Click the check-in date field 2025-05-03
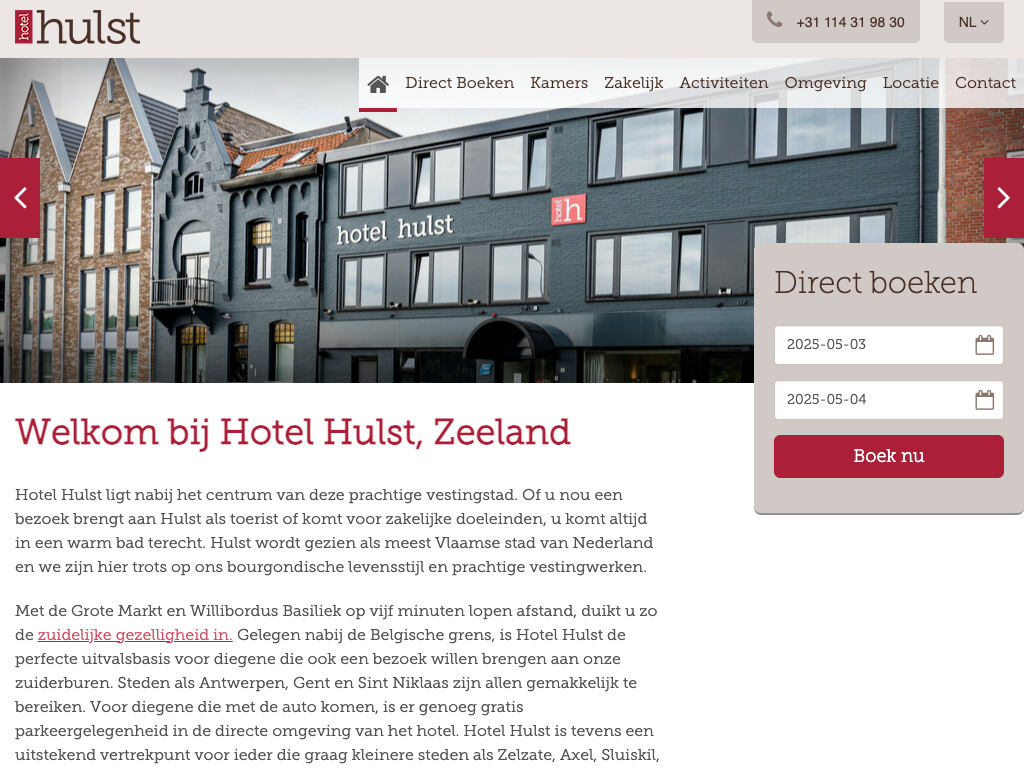This screenshot has width=1024, height=768. [888, 345]
